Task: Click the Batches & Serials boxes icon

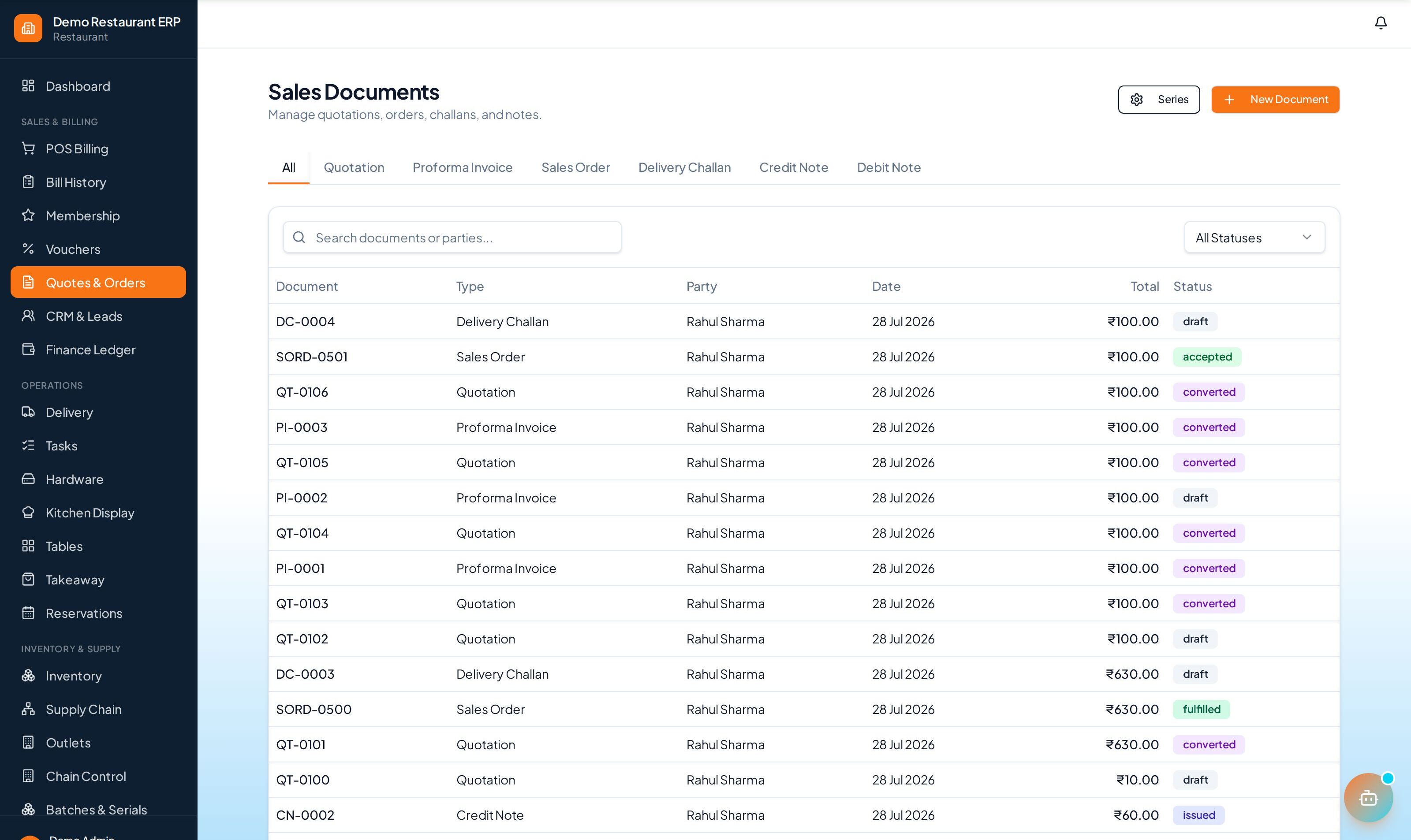Action: [x=28, y=810]
